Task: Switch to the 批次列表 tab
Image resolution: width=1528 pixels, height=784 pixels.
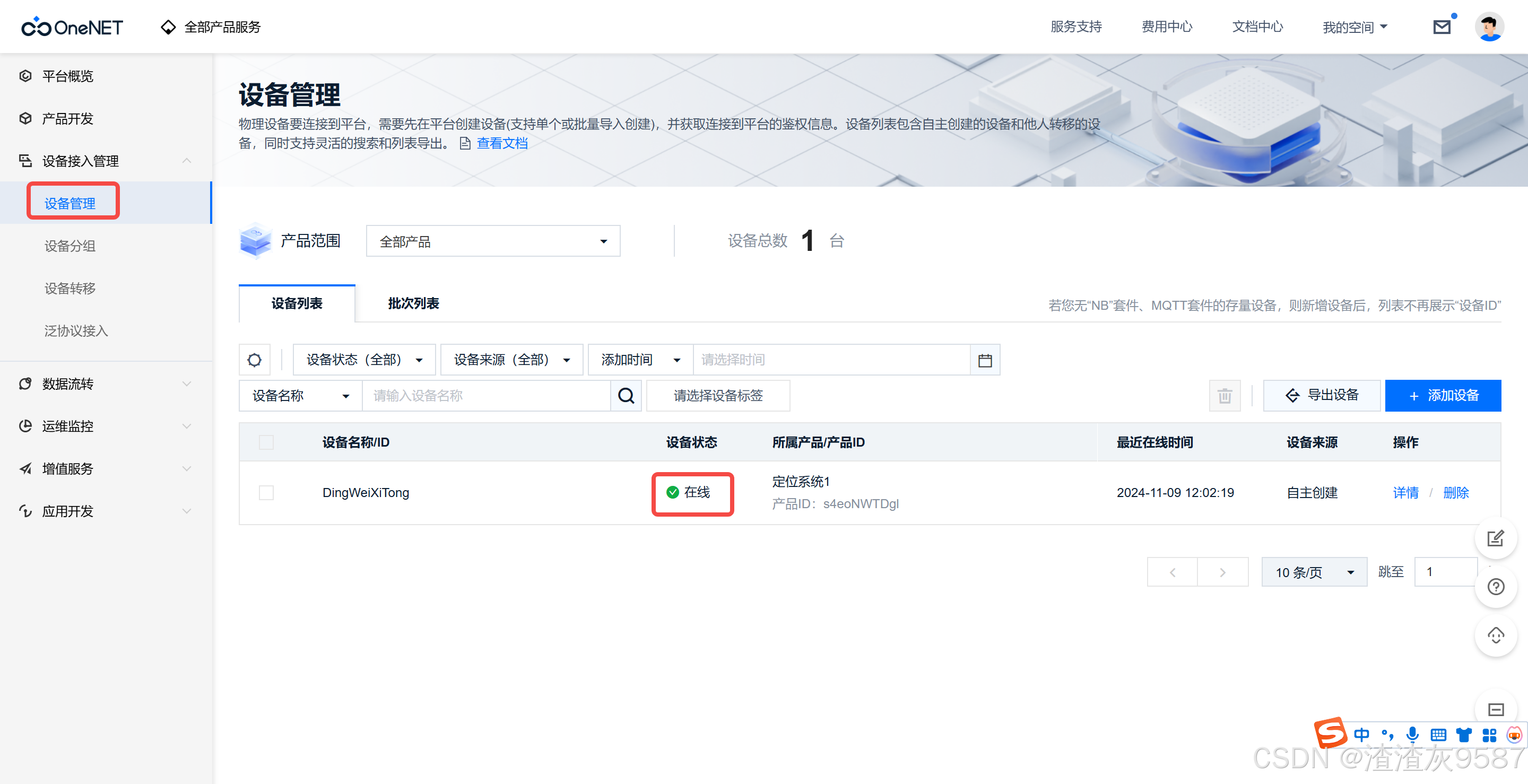Action: [413, 303]
